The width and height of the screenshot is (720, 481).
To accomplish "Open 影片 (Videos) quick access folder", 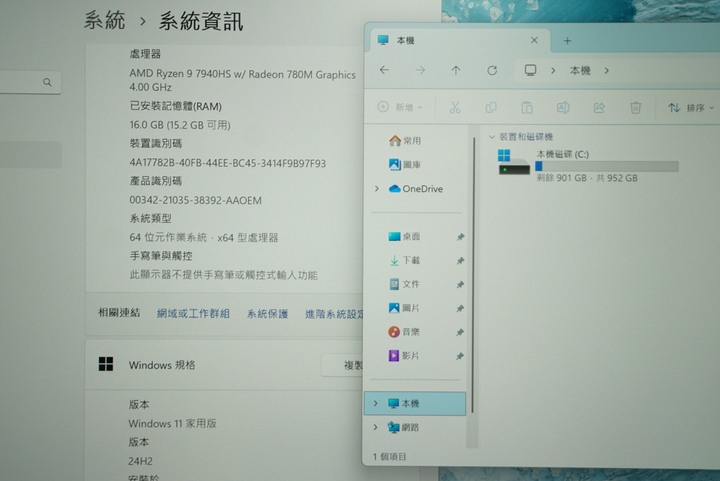I will (x=404, y=355).
